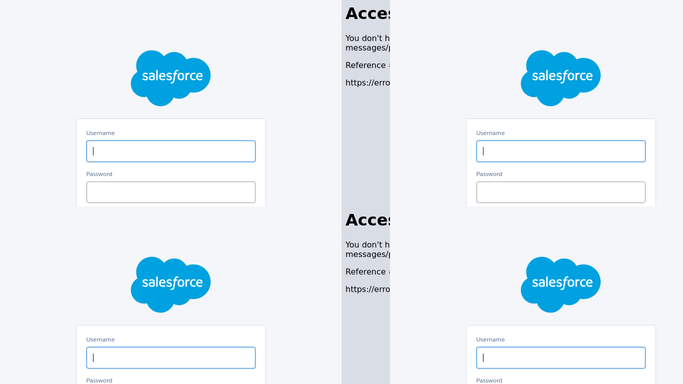This screenshot has width=683, height=384.
Task: Focus the Username field in upper-right login form
Action: [x=561, y=151]
